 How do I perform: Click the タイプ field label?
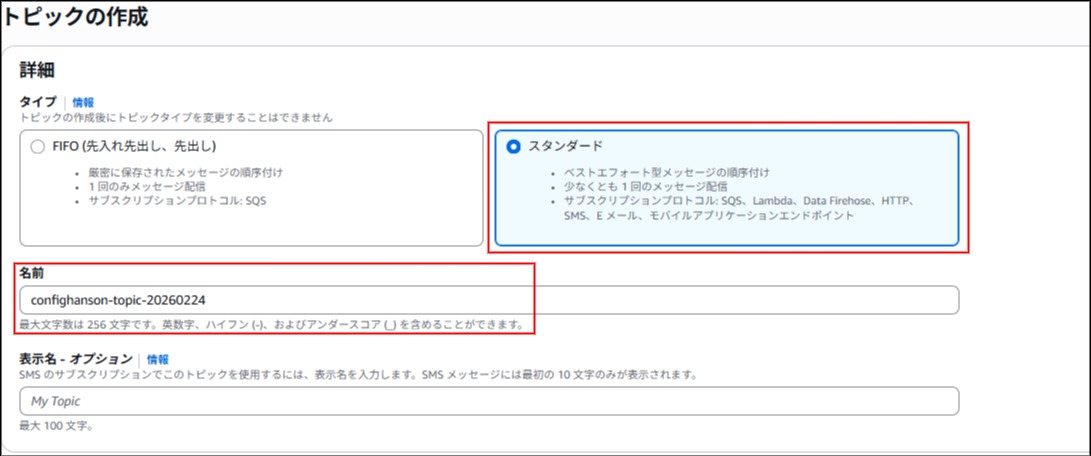(x=38, y=102)
